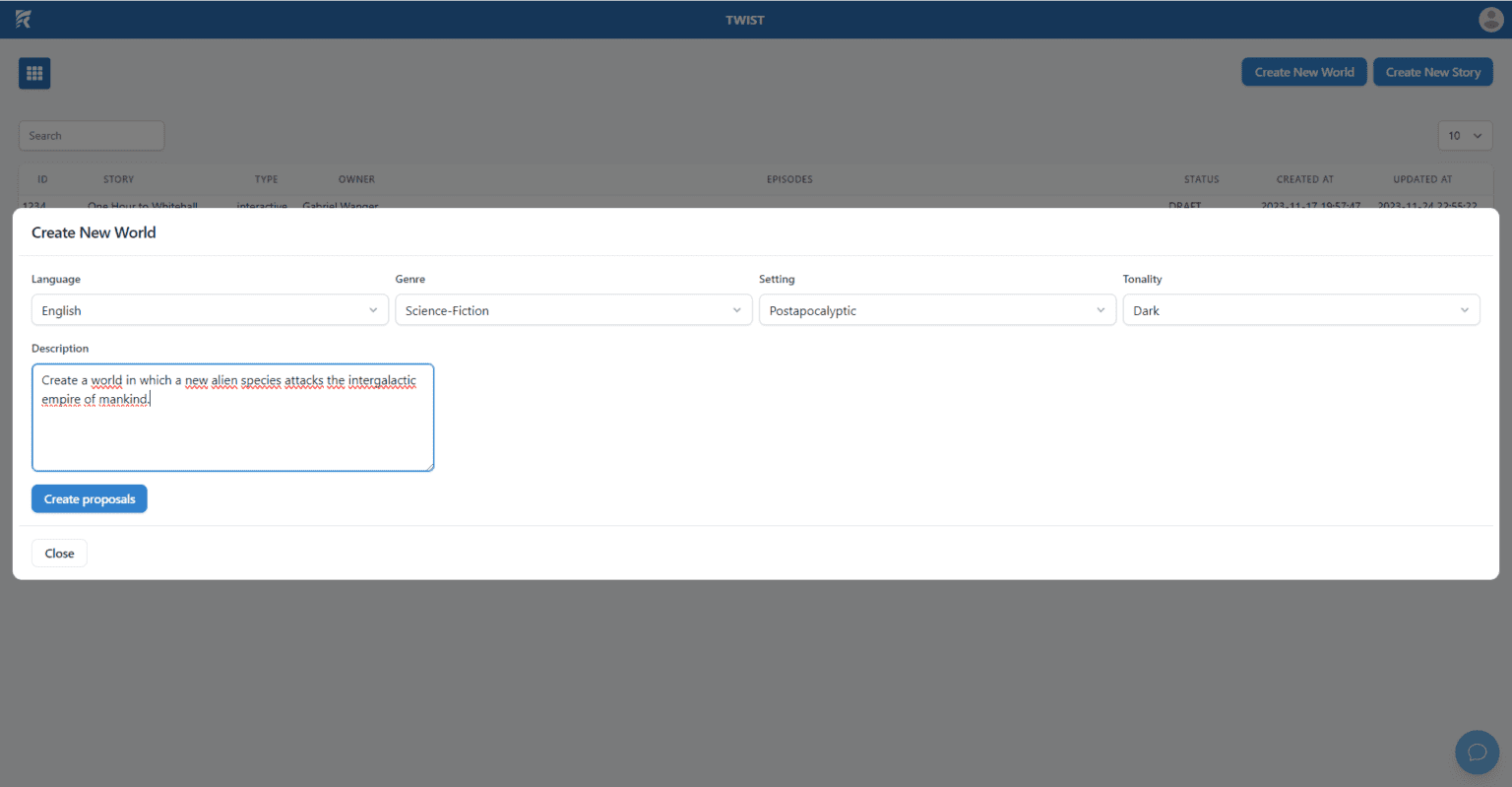The image size is (1512, 787).
Task: Sort the table by the EPISODES column
Action: click(x=788, y=179)
